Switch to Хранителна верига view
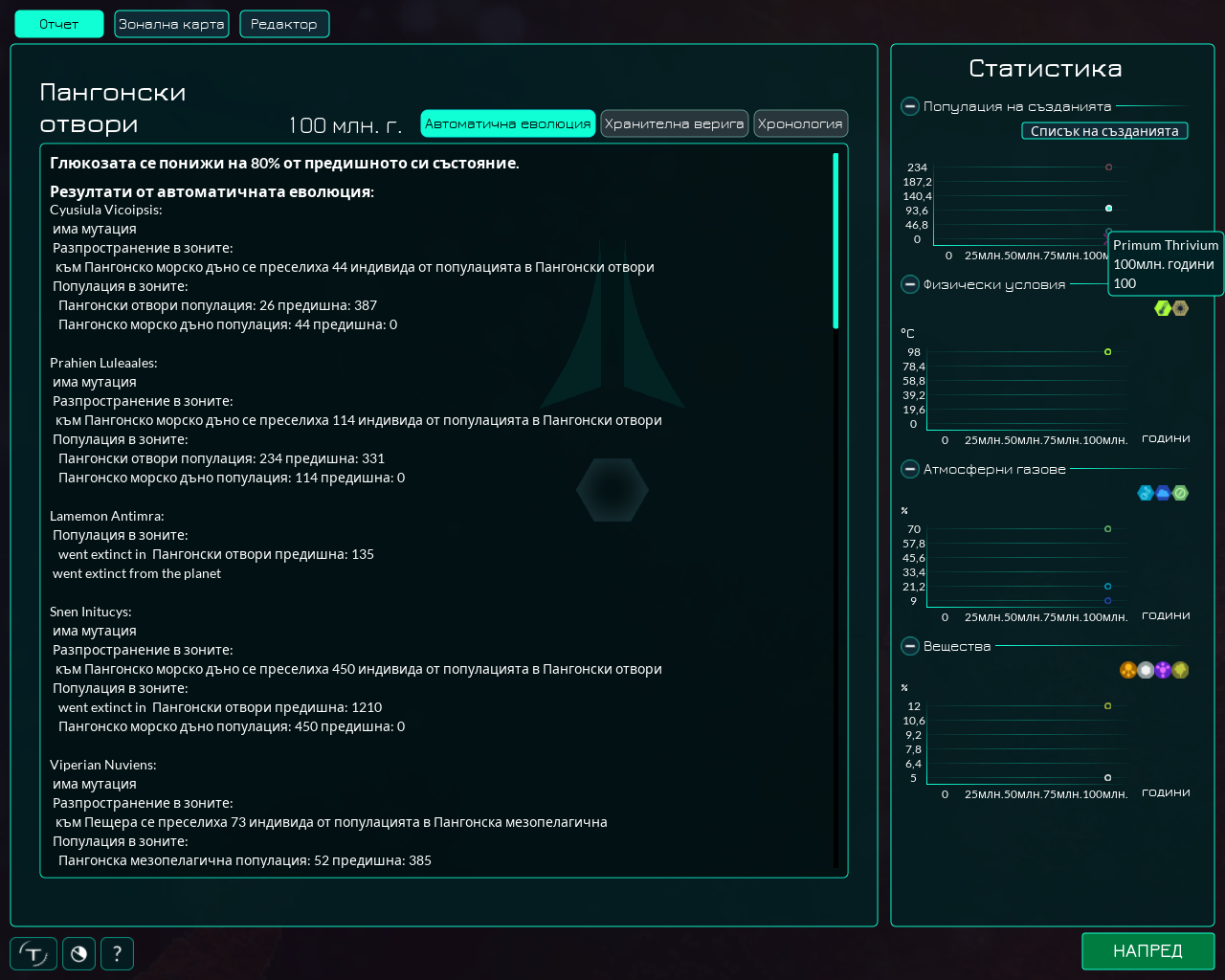1225x980 pixels. (675, 123)
